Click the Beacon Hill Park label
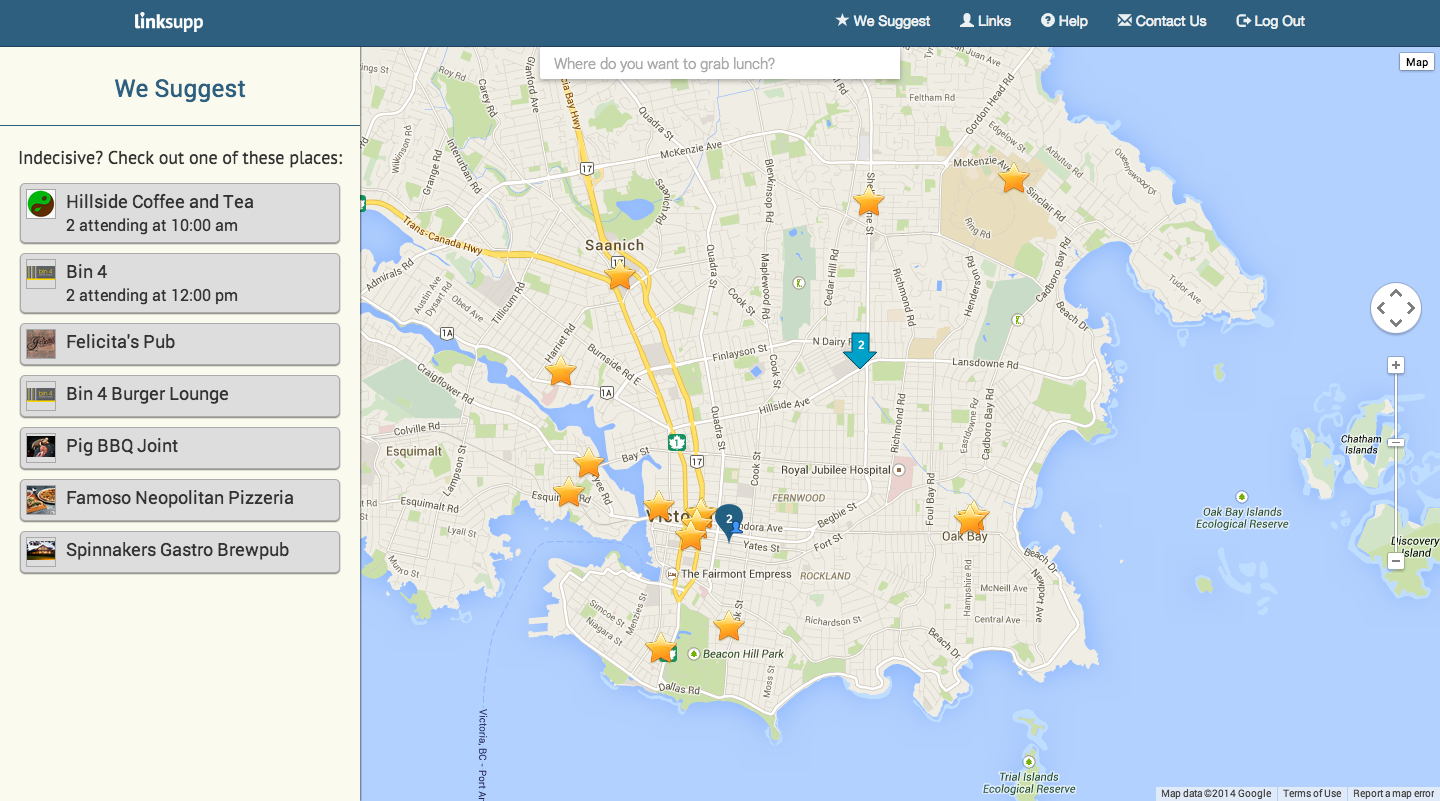Screen dimensions: 1440x801 point(743,654)
